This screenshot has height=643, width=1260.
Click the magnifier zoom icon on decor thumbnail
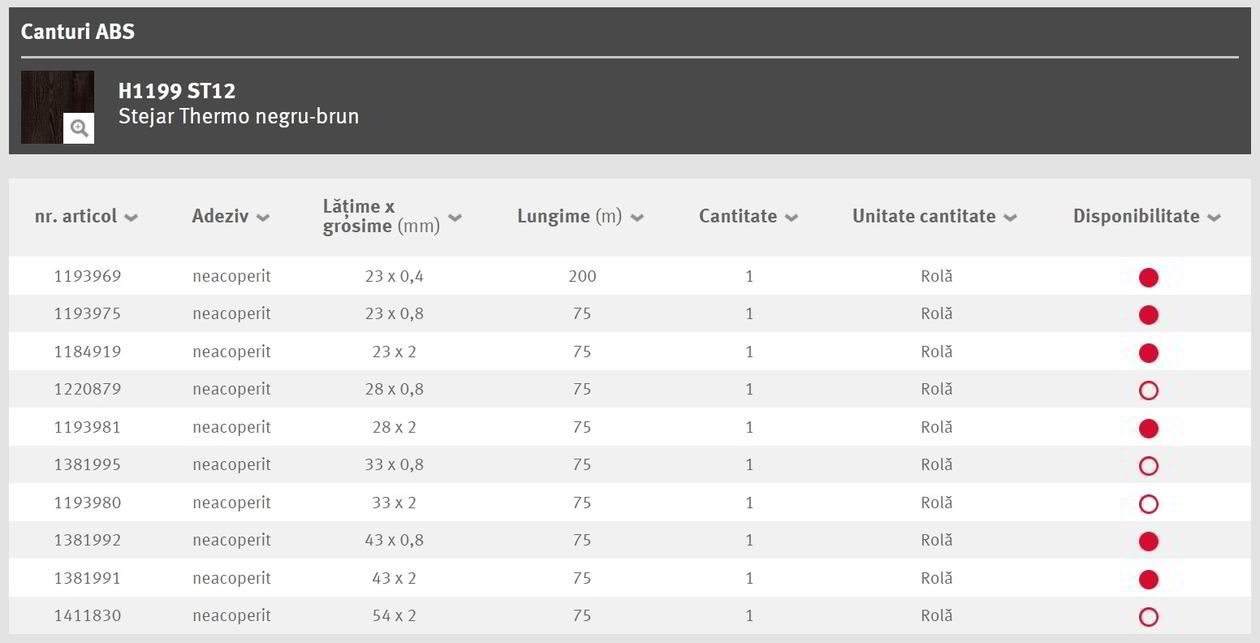pyautogui.click(x=79, y=128)
